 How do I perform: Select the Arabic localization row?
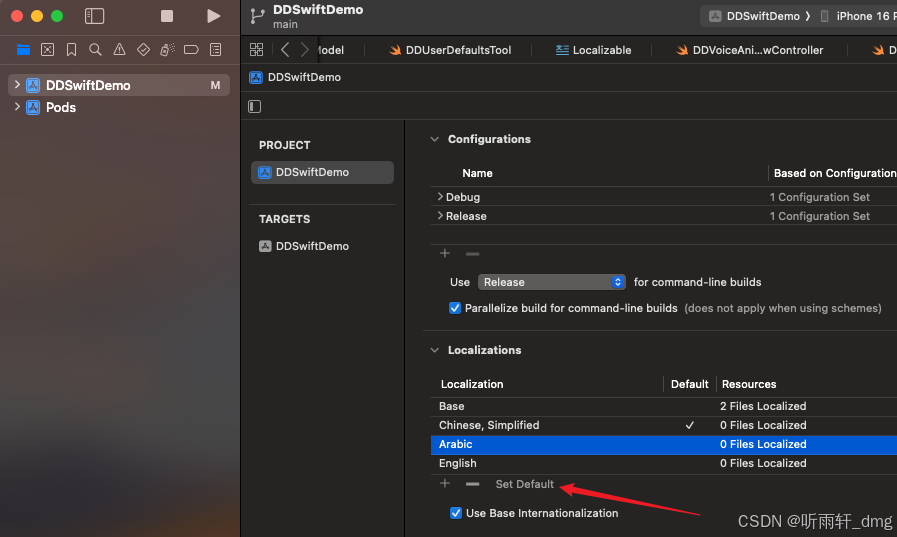(664, 444)
